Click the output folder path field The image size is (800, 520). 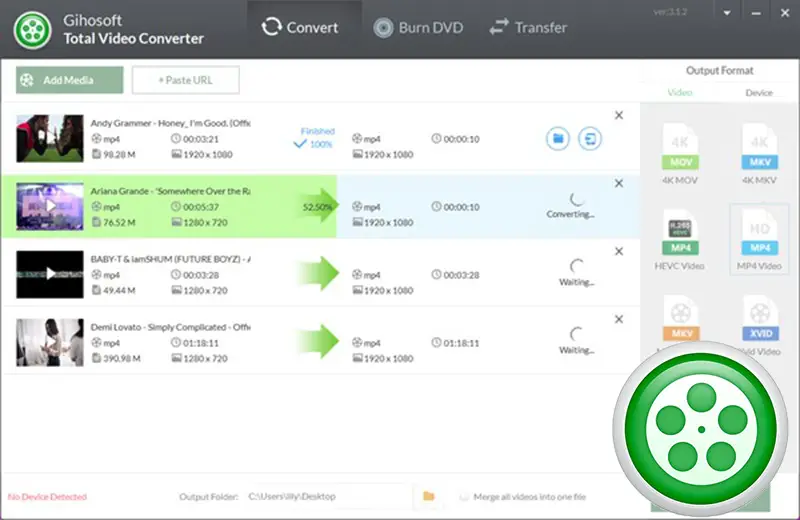(327, 497)
